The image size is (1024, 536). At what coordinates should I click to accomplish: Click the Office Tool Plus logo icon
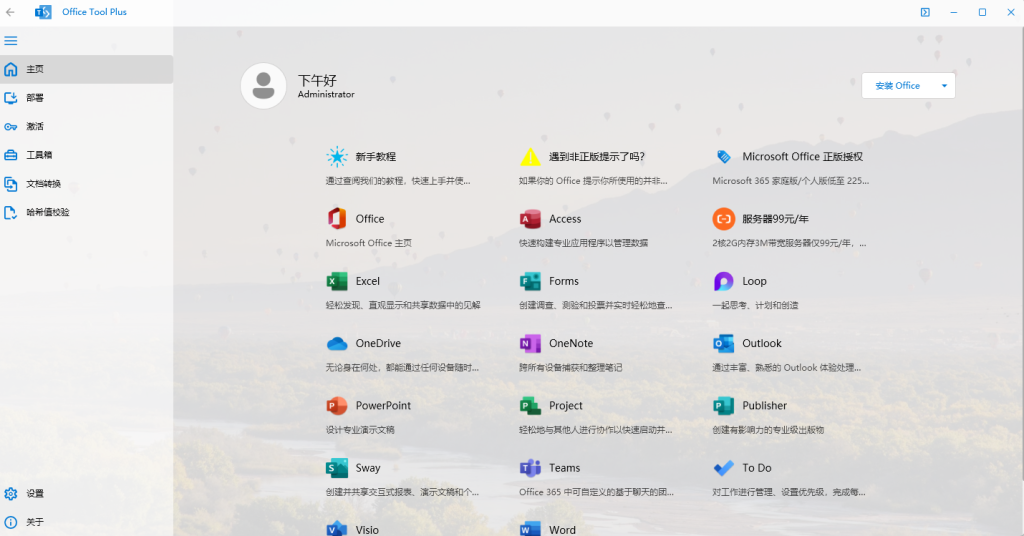[x=43, y=12]
